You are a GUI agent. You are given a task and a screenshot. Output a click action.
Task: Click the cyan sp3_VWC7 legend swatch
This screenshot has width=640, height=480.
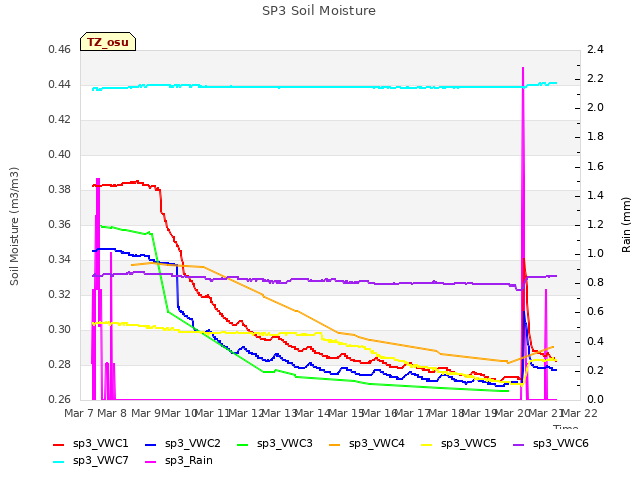click(x=59, y=462)
